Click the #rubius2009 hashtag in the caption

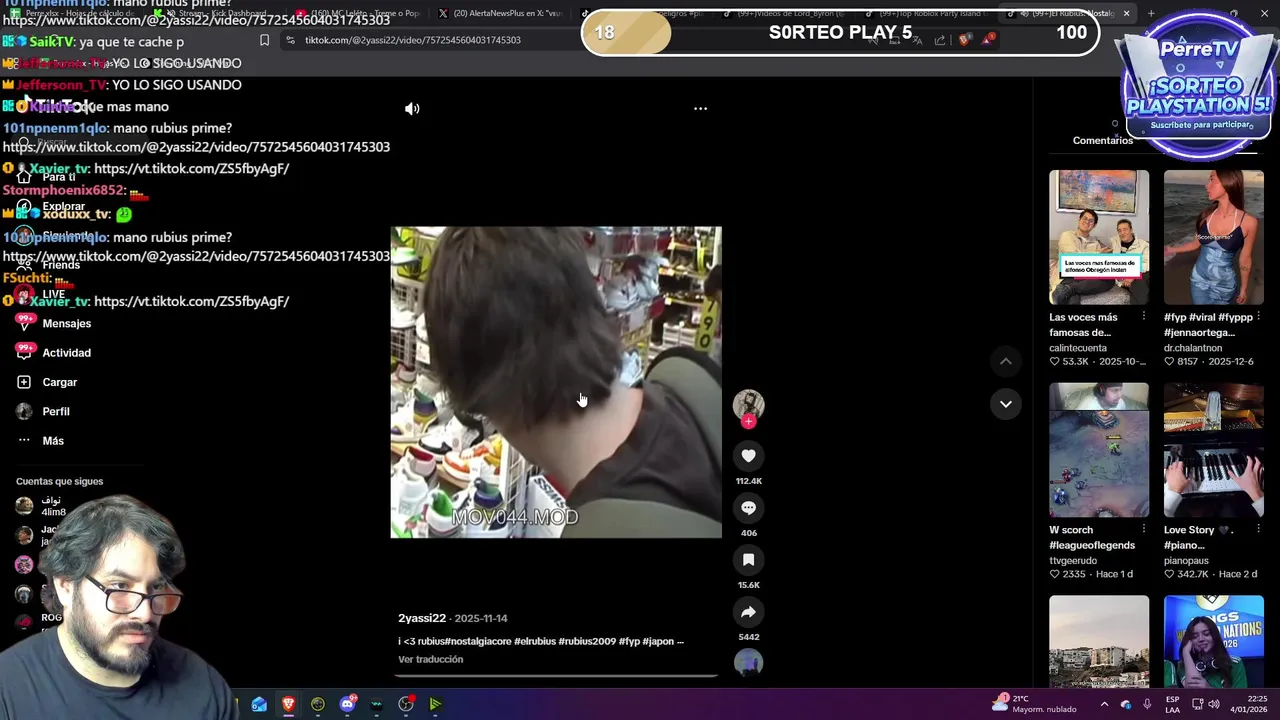587,641
